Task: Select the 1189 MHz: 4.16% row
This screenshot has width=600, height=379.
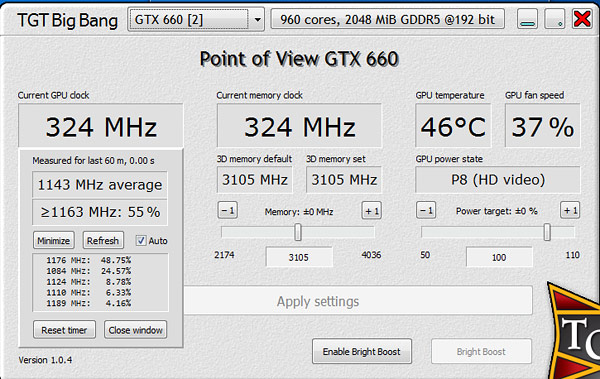Action: click(89, 303)
